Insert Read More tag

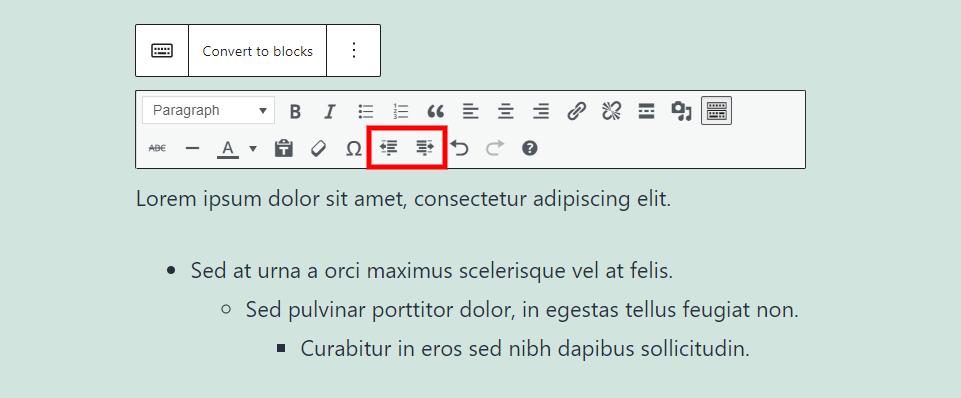point(646,112)
